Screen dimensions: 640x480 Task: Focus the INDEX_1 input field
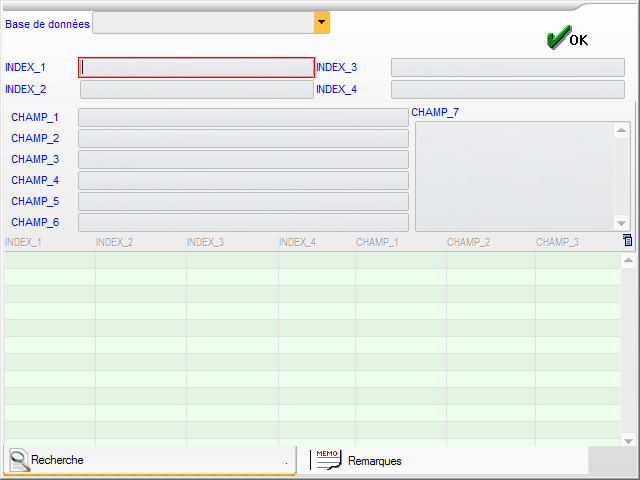point(196,68)
